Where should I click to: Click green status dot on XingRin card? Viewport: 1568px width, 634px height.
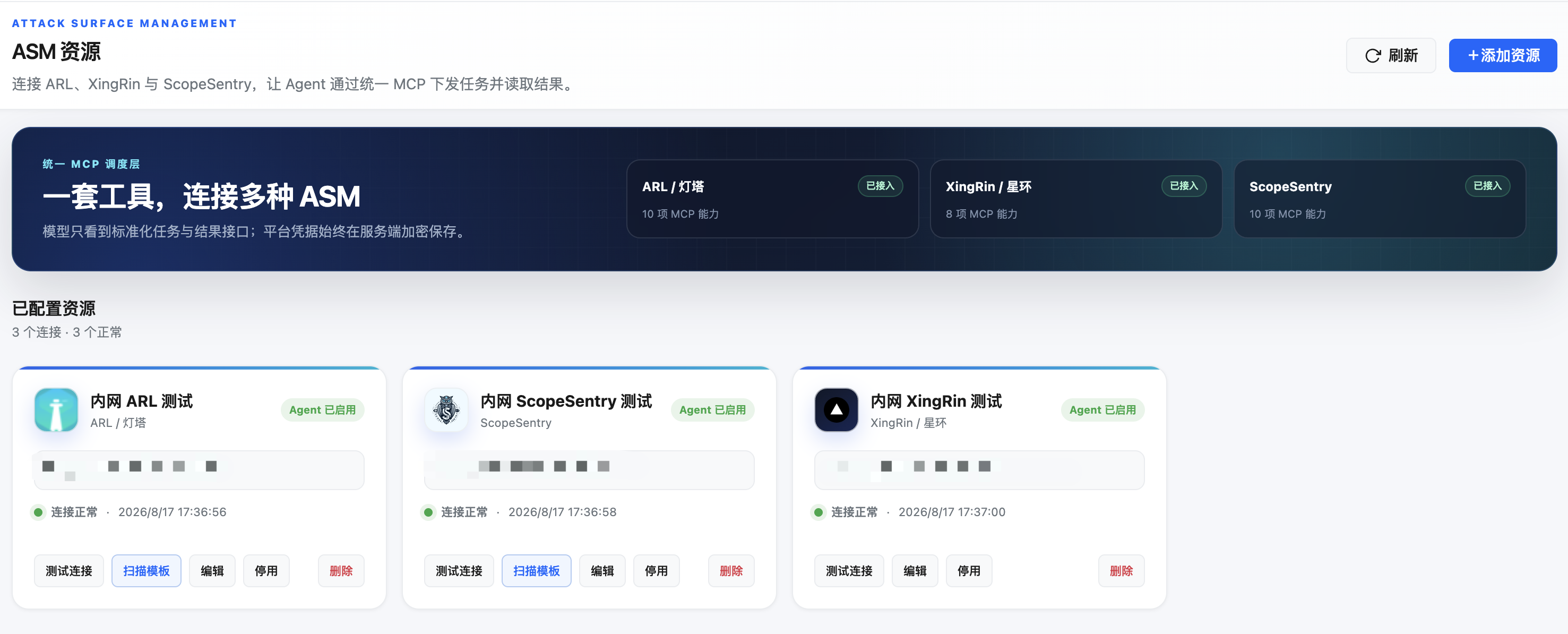tap(819, 512)
